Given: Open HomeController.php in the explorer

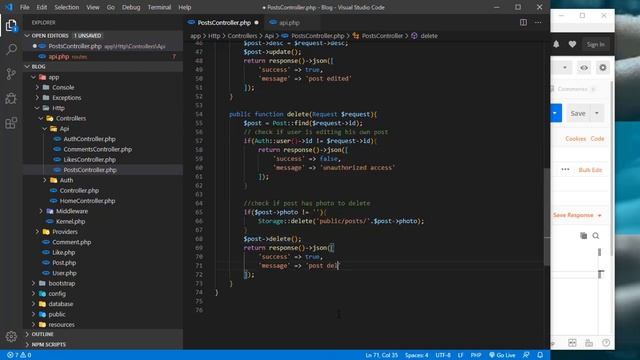Looking at the screenshot, I should click(87, 201).
